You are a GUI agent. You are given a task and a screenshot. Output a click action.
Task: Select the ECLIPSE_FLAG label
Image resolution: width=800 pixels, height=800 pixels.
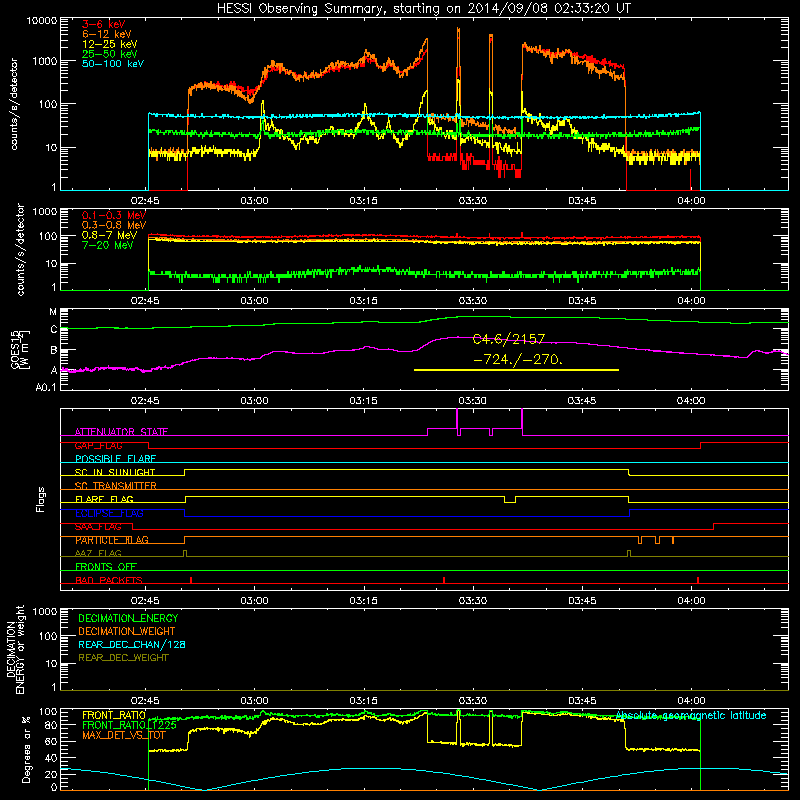(109, 513)
